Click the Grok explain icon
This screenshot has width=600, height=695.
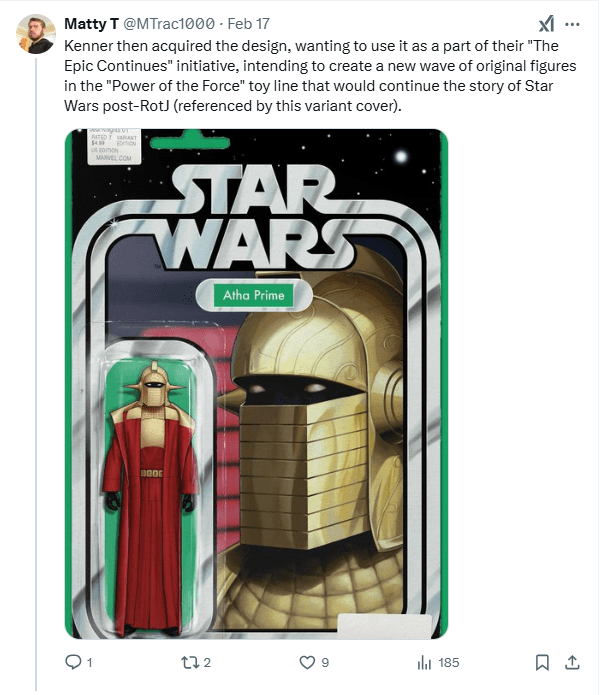click(547, 24)
